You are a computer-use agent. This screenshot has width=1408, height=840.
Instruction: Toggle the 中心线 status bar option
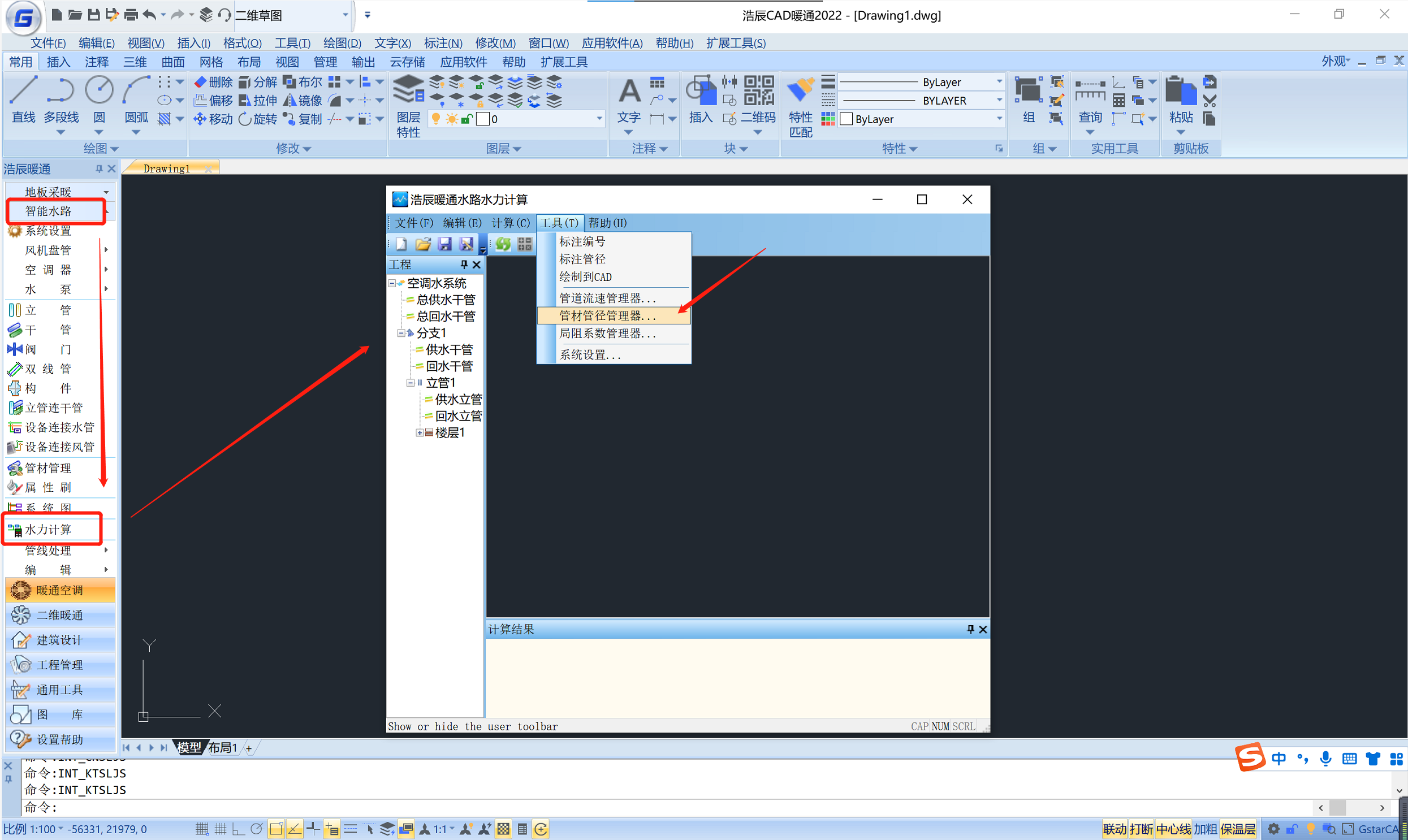tap(1173, 829)
